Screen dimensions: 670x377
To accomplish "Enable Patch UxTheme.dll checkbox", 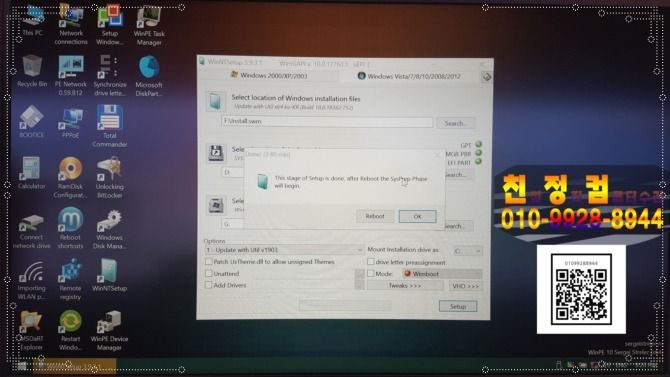I will coord(209,262).
